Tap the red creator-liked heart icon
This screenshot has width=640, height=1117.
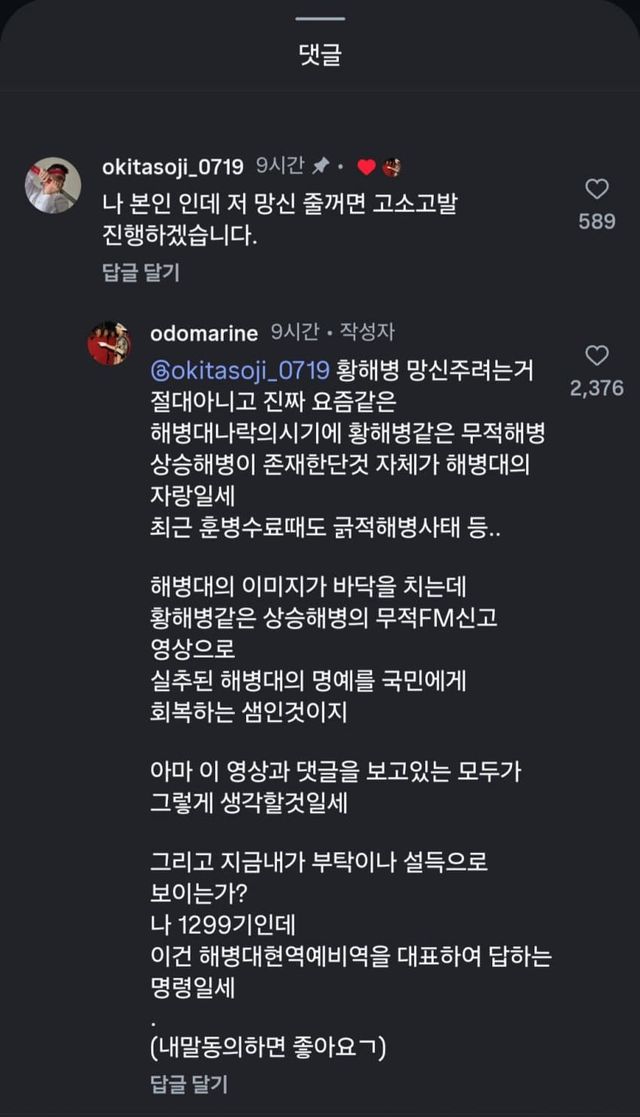[x=367, y=166]
